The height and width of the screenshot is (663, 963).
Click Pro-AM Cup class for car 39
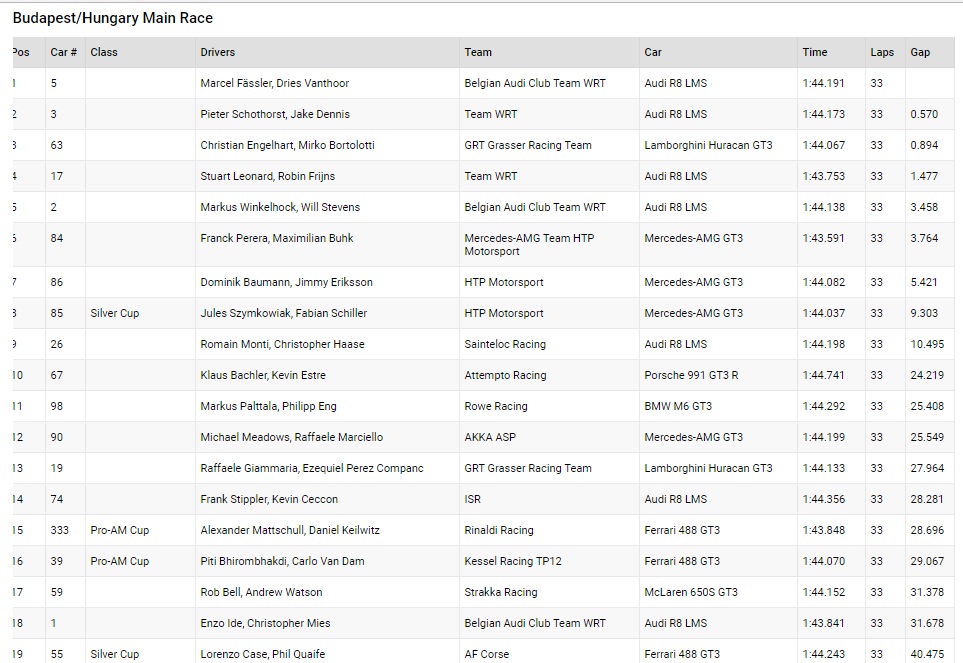[120, 561]
